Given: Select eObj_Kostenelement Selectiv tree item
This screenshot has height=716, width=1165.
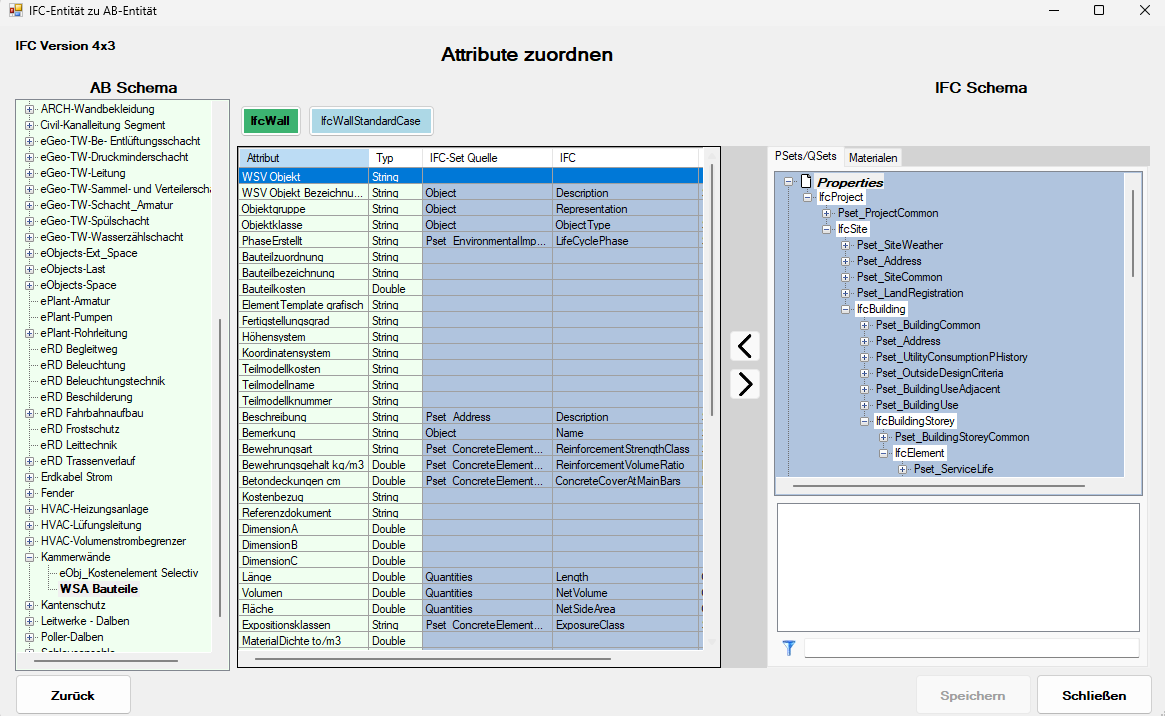Looking at the screenshot, I should tap(129, 573).
